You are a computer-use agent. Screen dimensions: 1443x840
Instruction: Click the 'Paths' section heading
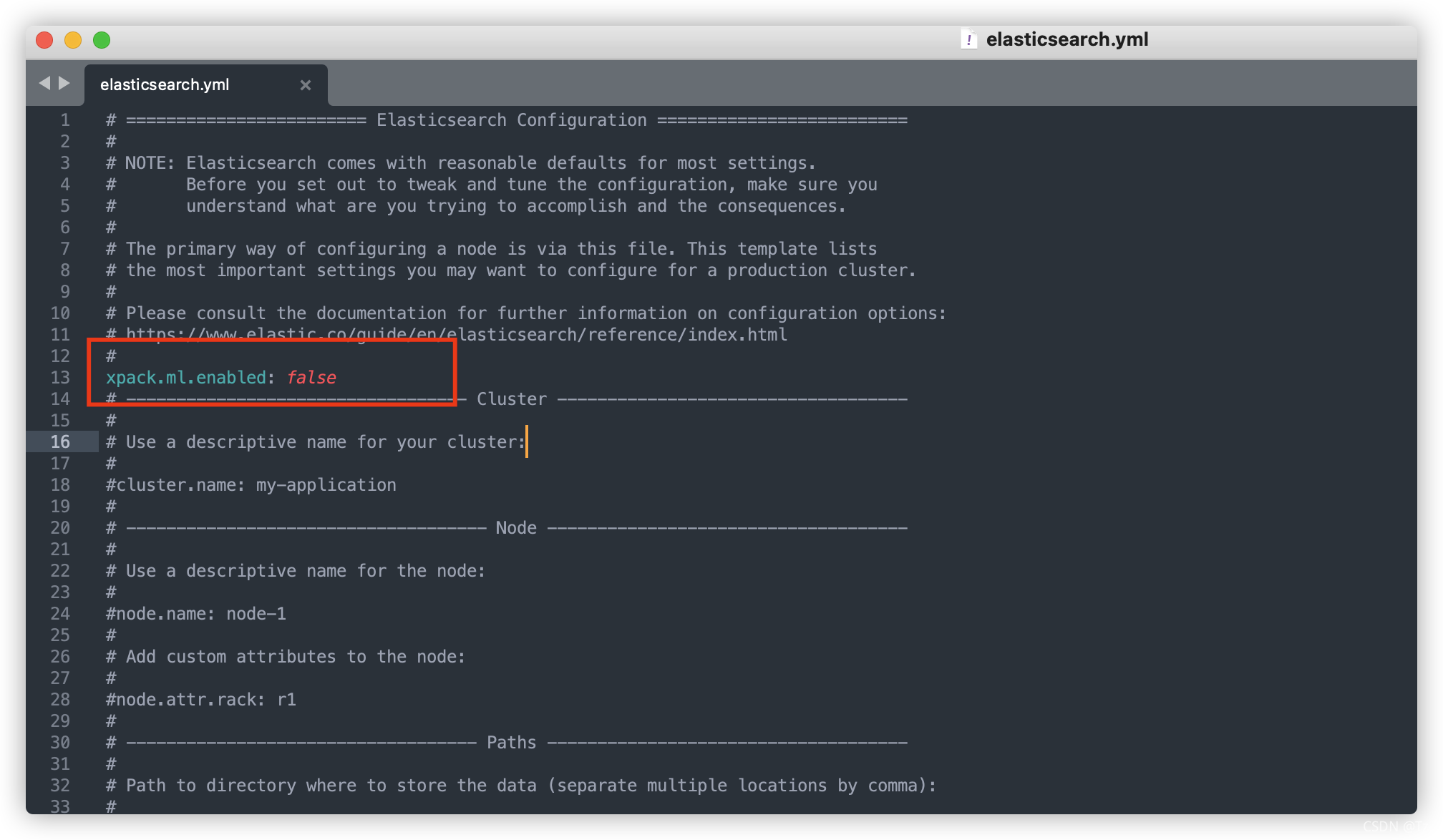click(512, 743)
